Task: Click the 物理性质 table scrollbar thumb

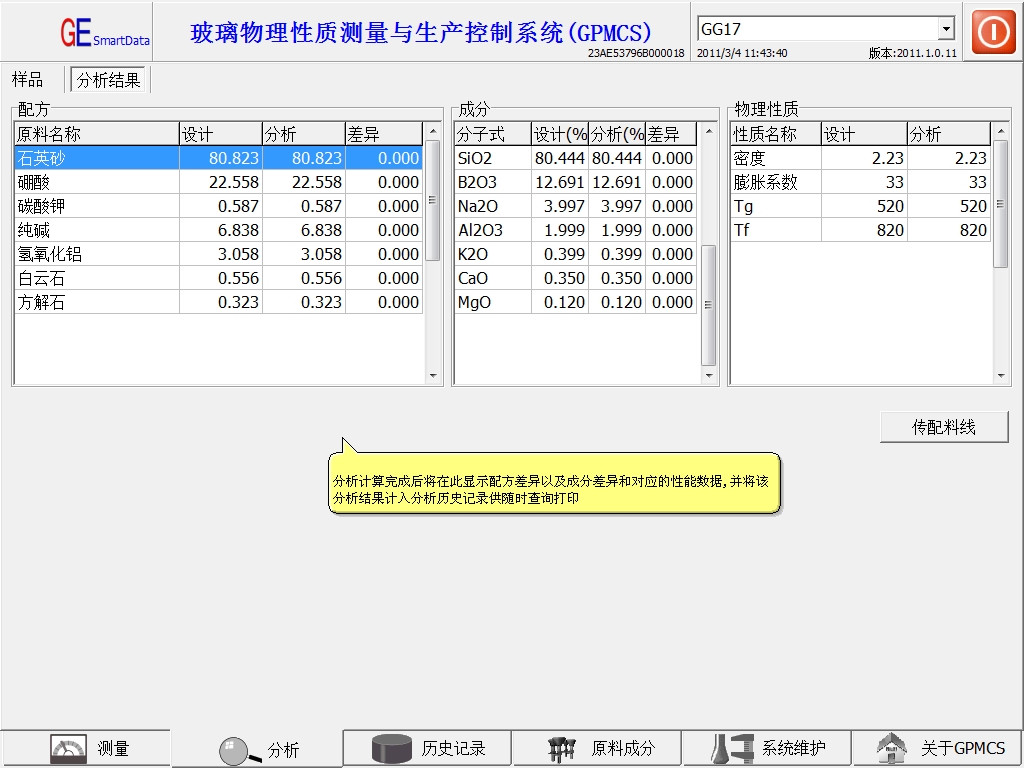Action: click(x=1000, y=204)
